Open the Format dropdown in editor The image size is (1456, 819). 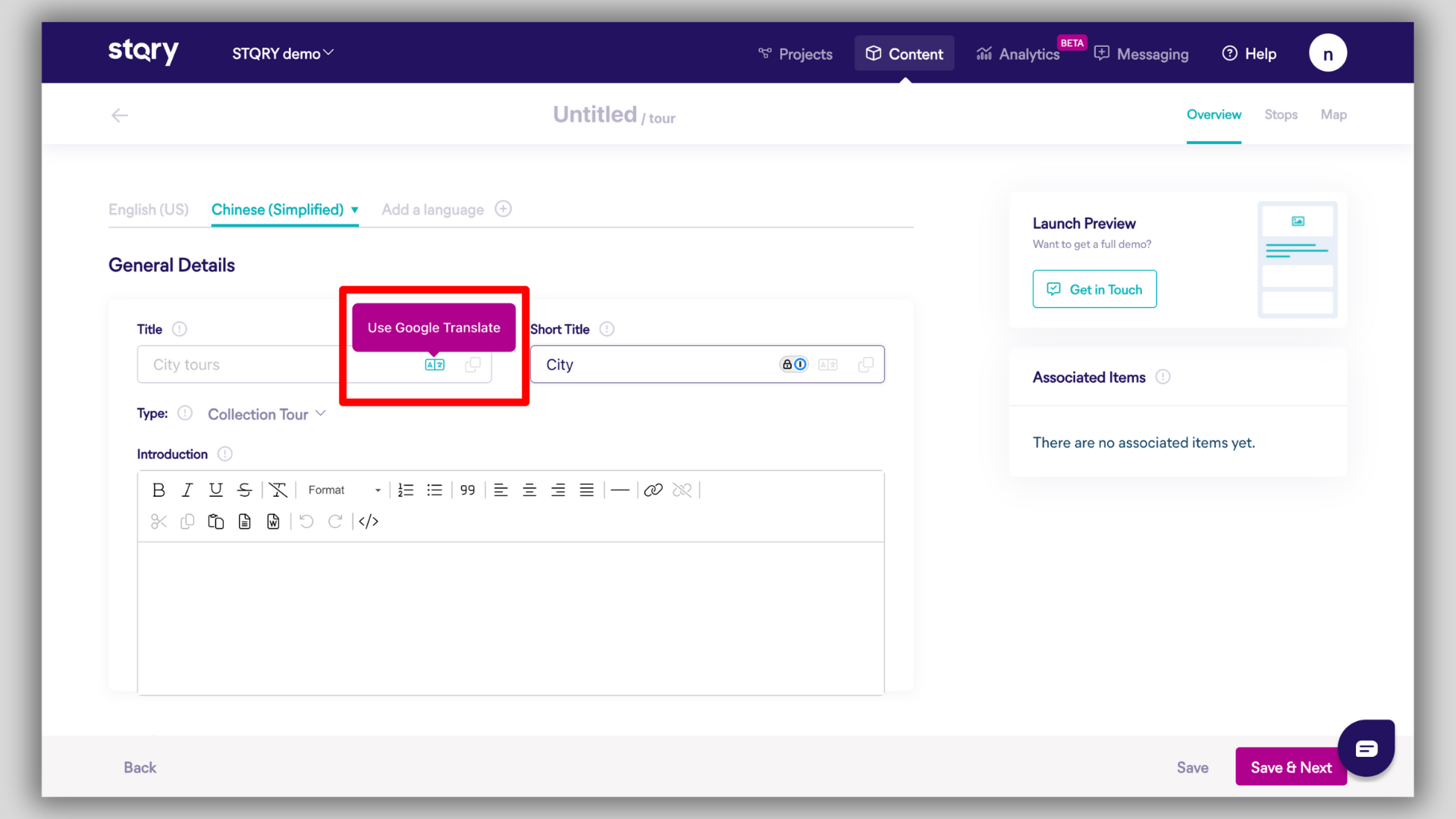point(344,490)
